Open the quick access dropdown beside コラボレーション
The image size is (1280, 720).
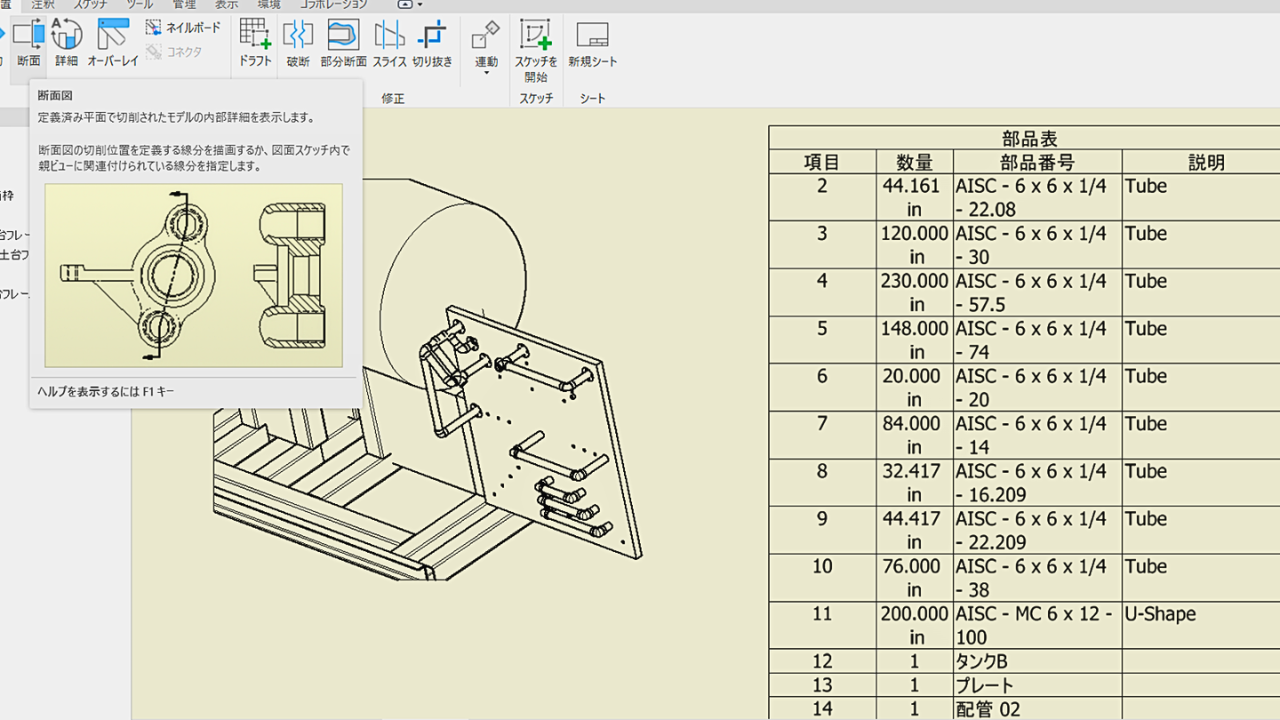click(410, 4)
